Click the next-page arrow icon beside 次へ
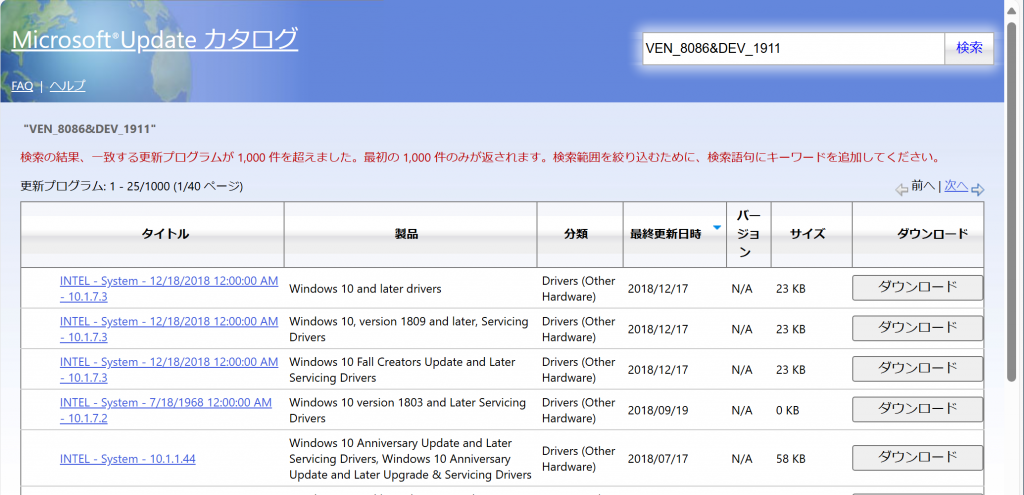The image size is (1024, 495). point(977,190)
